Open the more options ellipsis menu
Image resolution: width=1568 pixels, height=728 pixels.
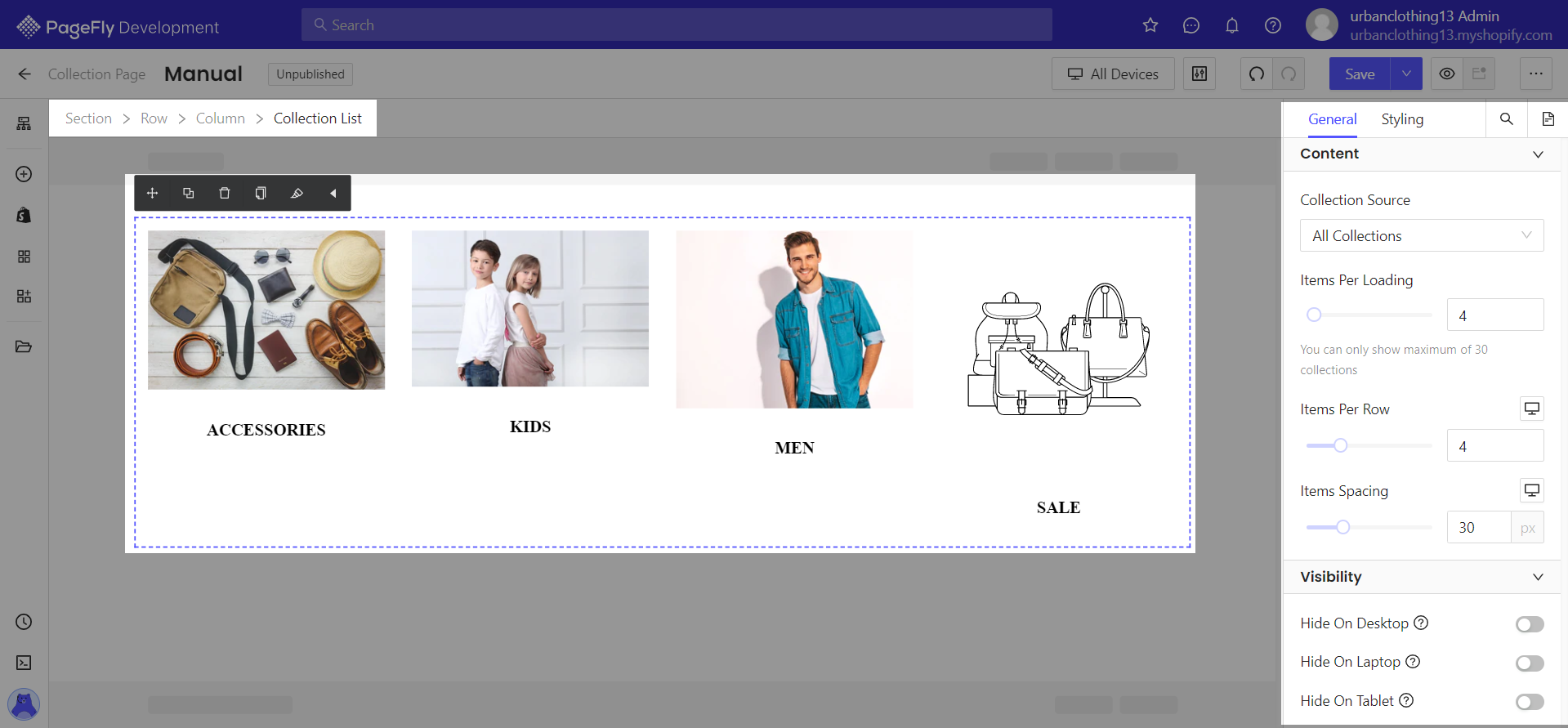[x=1536, y=74]
